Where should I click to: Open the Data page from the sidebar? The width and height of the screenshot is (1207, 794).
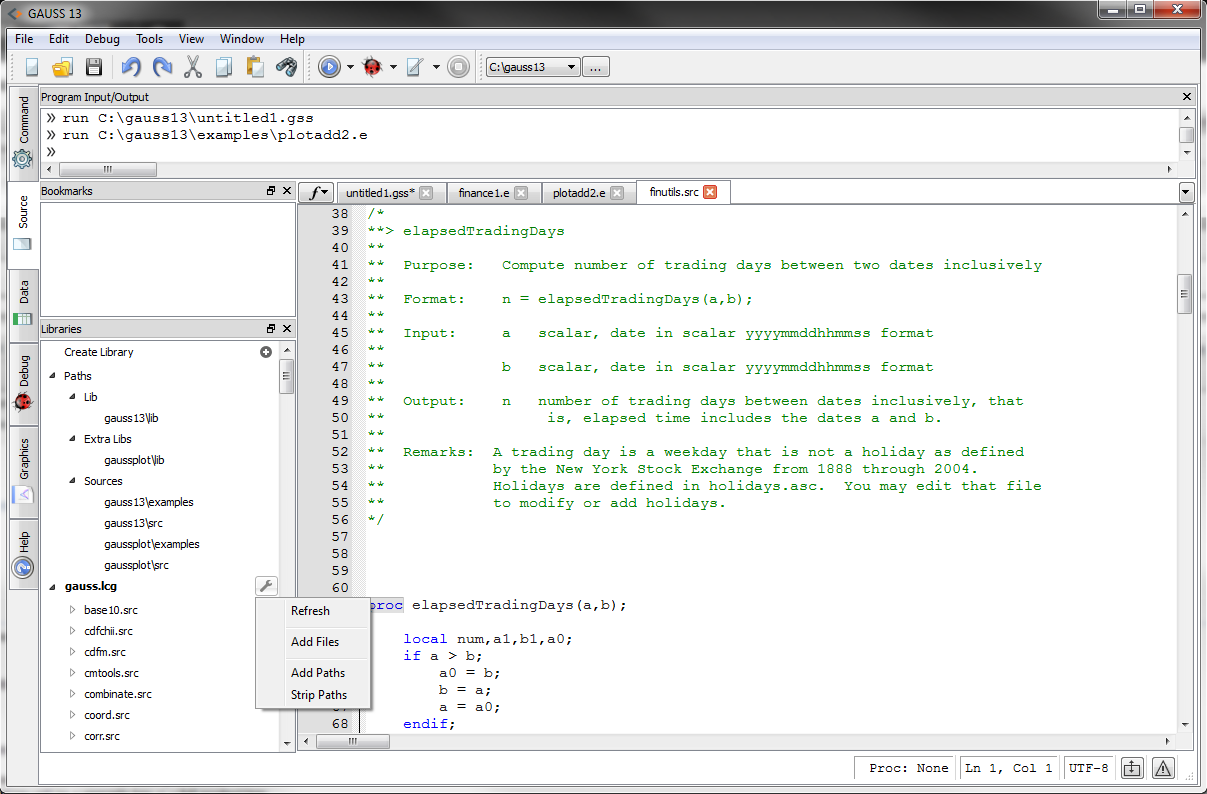tap(23, 304)
